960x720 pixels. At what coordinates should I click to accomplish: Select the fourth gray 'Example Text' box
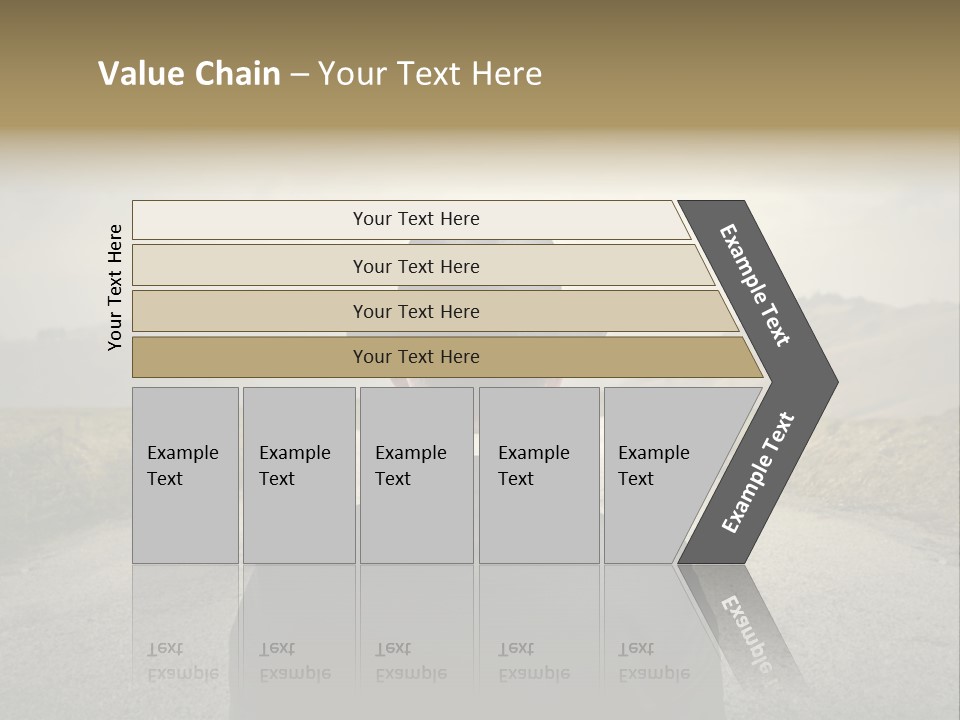[x=539, y=475]
